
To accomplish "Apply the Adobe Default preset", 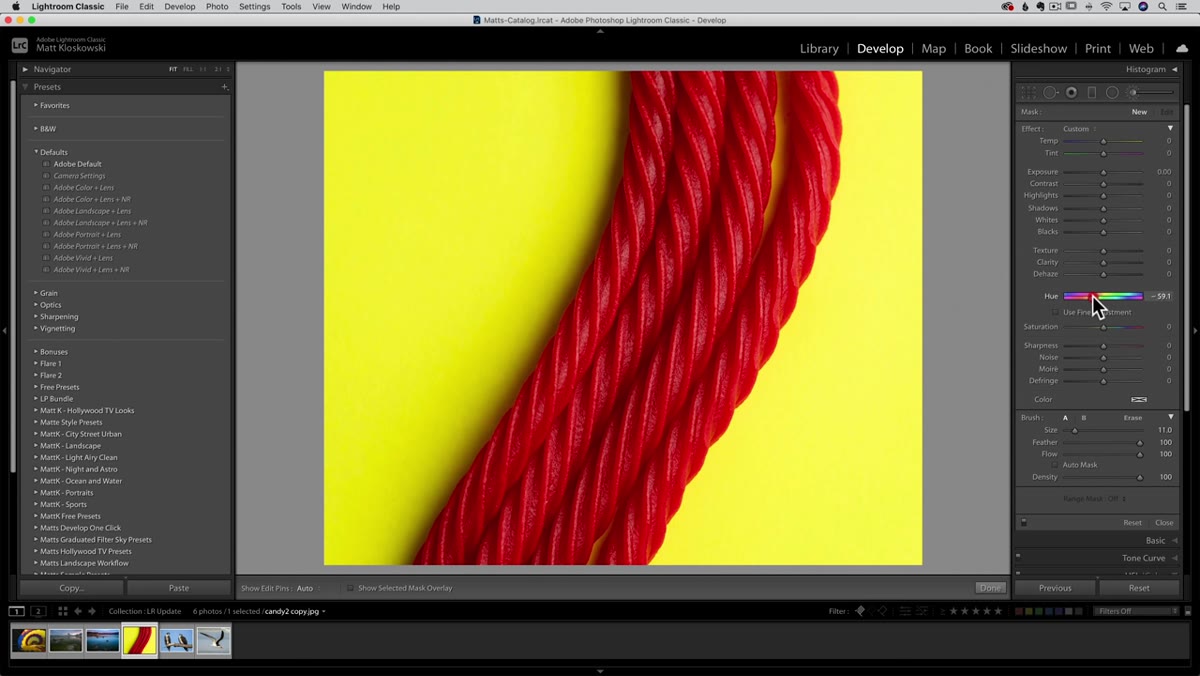I will click(x=77, y=164).
